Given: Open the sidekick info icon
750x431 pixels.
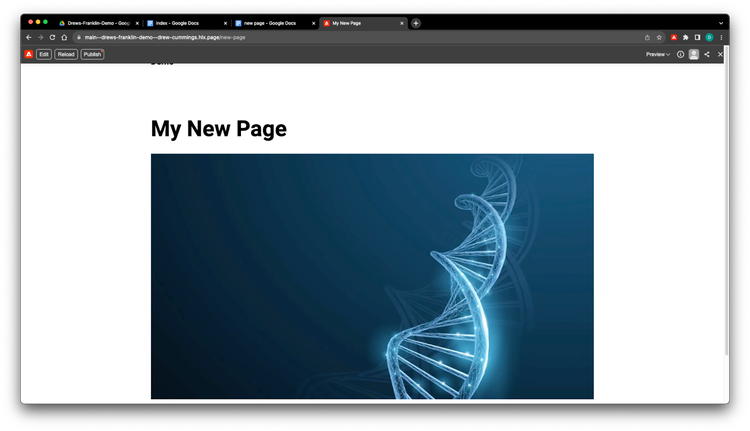Looking at the screenshot, I should (x=680, y=55).
